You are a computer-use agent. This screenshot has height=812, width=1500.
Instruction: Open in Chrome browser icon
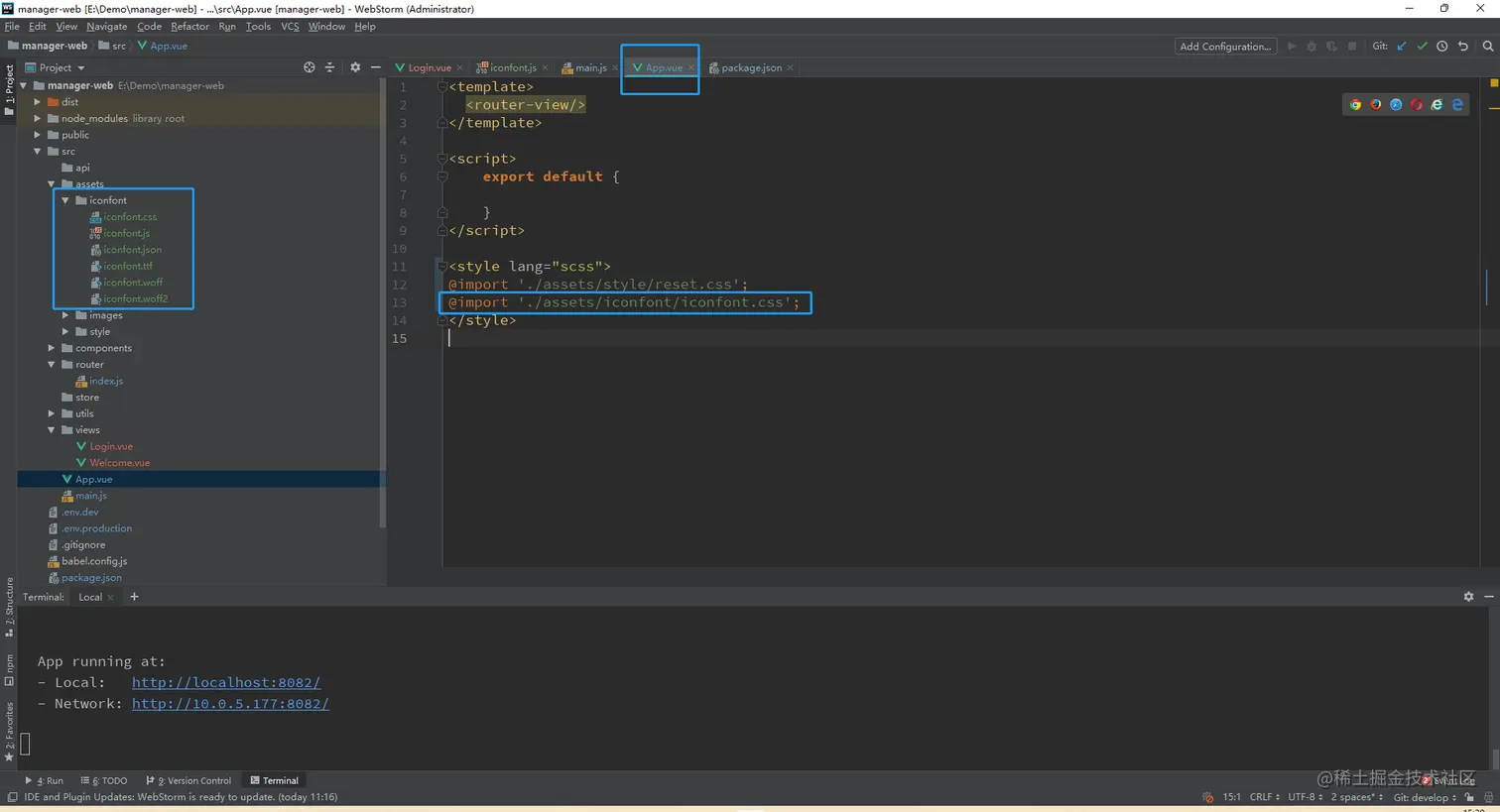pyautogui.click(x=1355, y=104)
